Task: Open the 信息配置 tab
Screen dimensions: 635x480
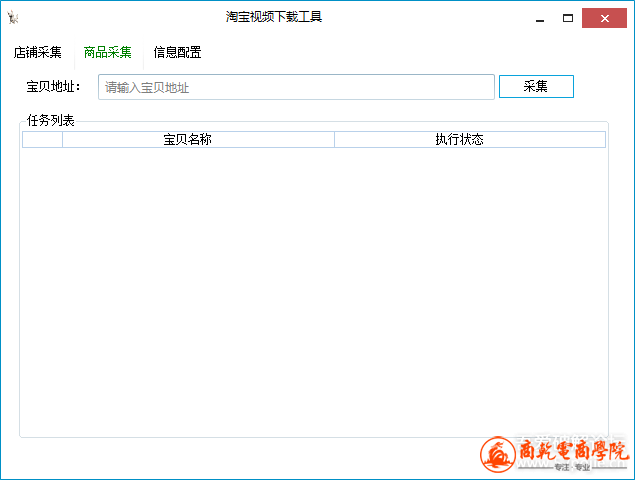Action: coord(177,52)
